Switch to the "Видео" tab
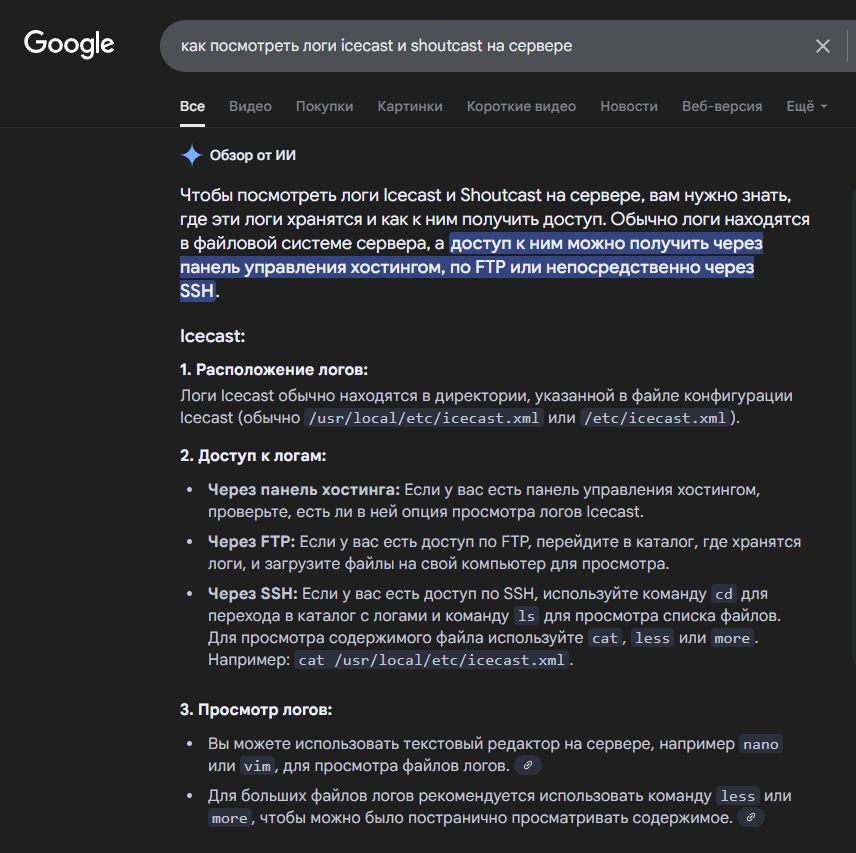The image size is (856, 853). 250,106
